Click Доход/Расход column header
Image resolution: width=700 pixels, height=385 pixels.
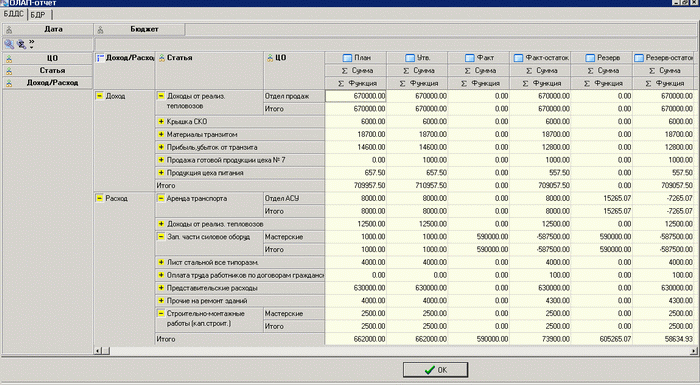tap(125, 58)
